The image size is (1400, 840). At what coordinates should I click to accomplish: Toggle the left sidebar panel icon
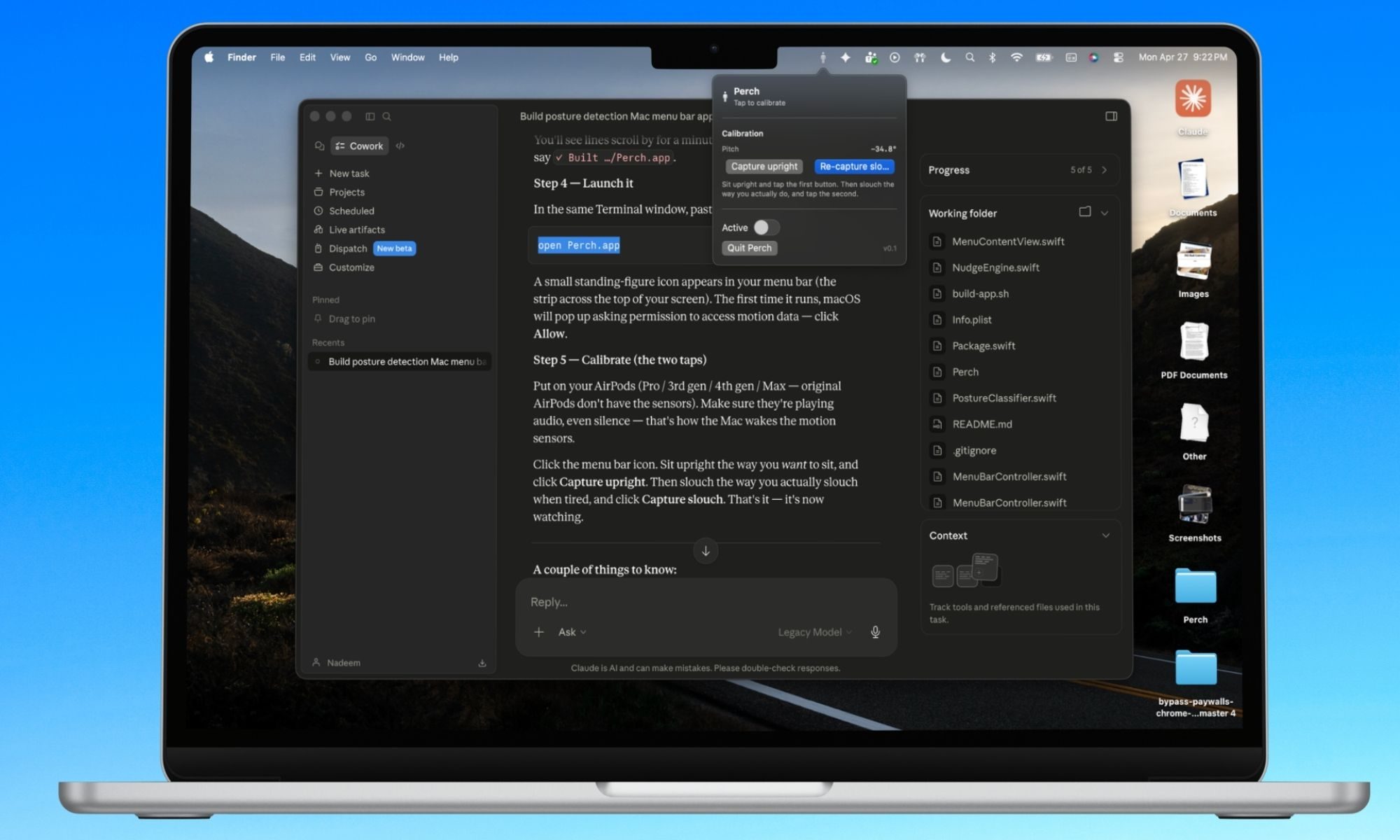[370, 116]
